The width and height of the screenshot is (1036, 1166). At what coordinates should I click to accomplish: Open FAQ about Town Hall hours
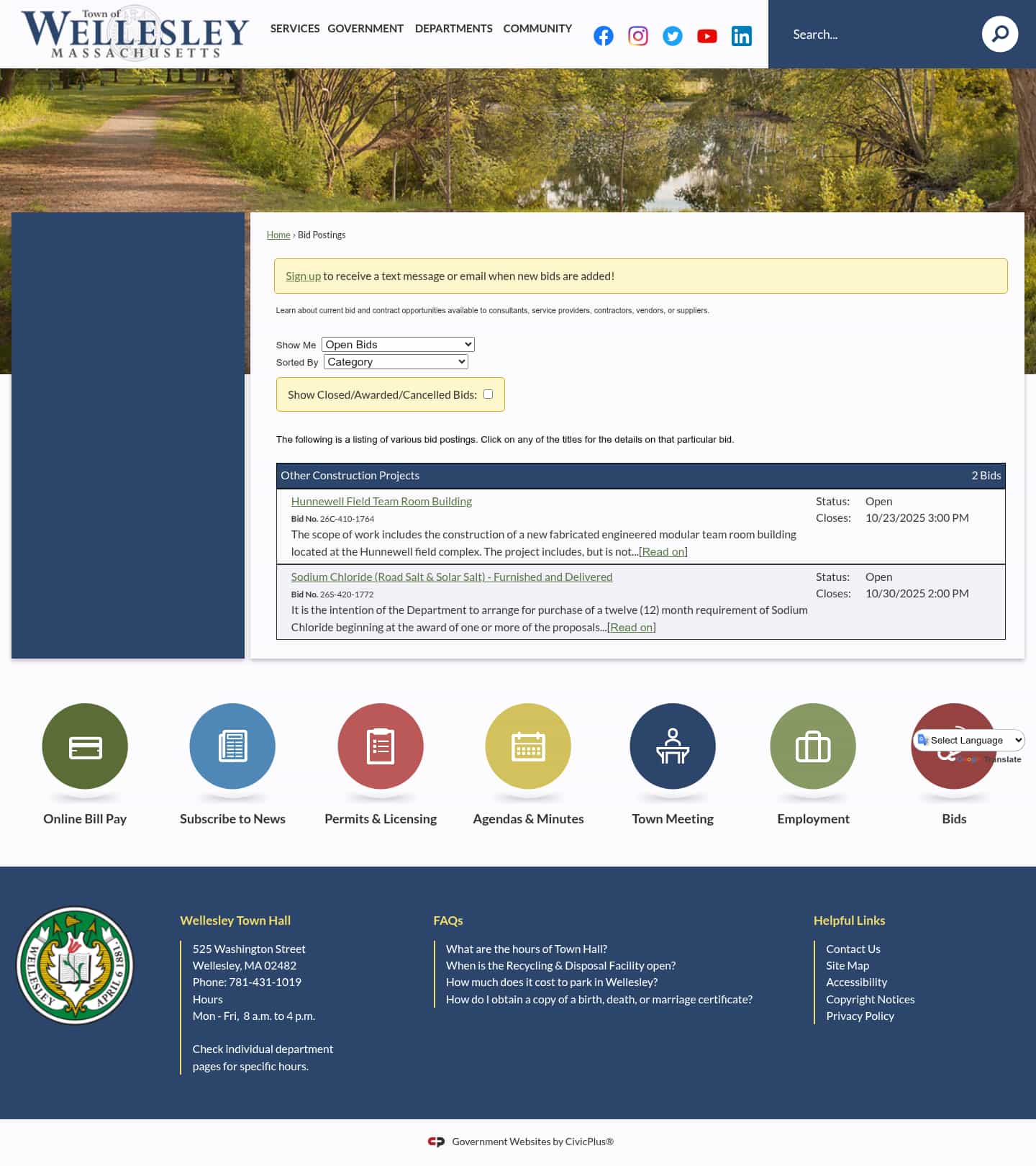(x=527, y=949)
